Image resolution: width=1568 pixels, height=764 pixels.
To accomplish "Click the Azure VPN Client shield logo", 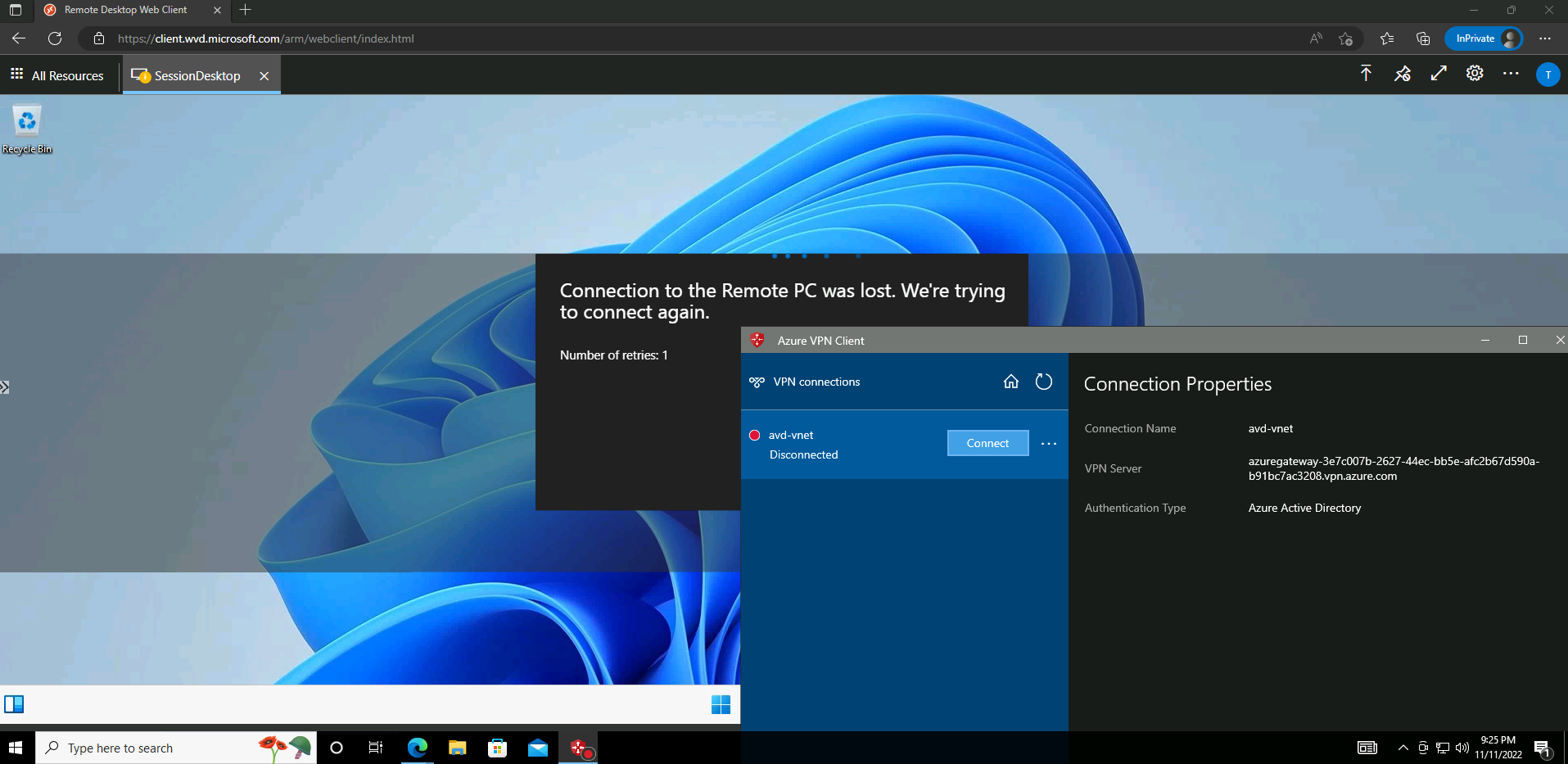I will pos(757,340).
